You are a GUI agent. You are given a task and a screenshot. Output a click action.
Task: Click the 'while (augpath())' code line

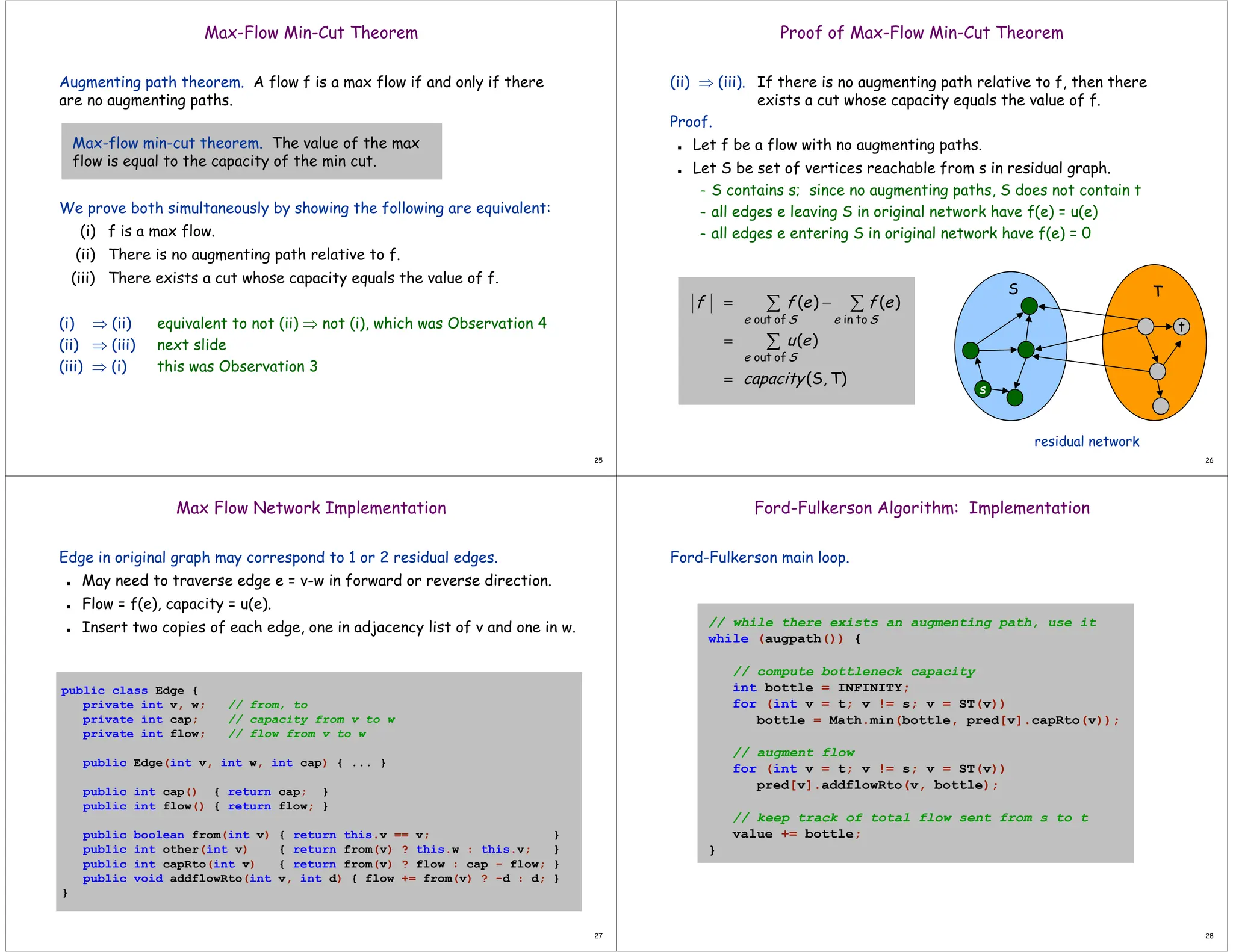[x=784, y=639]
